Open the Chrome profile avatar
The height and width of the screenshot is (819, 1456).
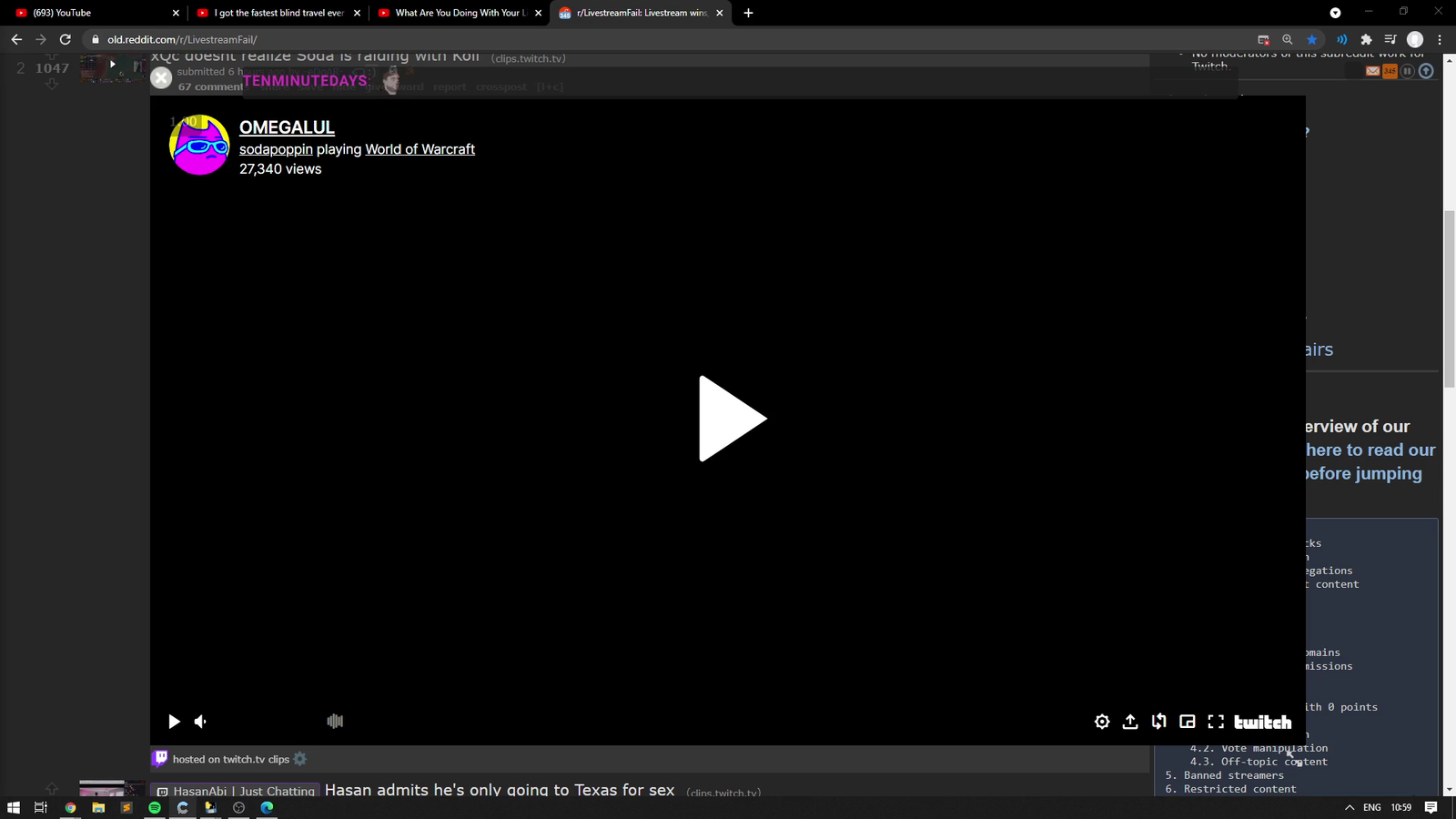1415,39
